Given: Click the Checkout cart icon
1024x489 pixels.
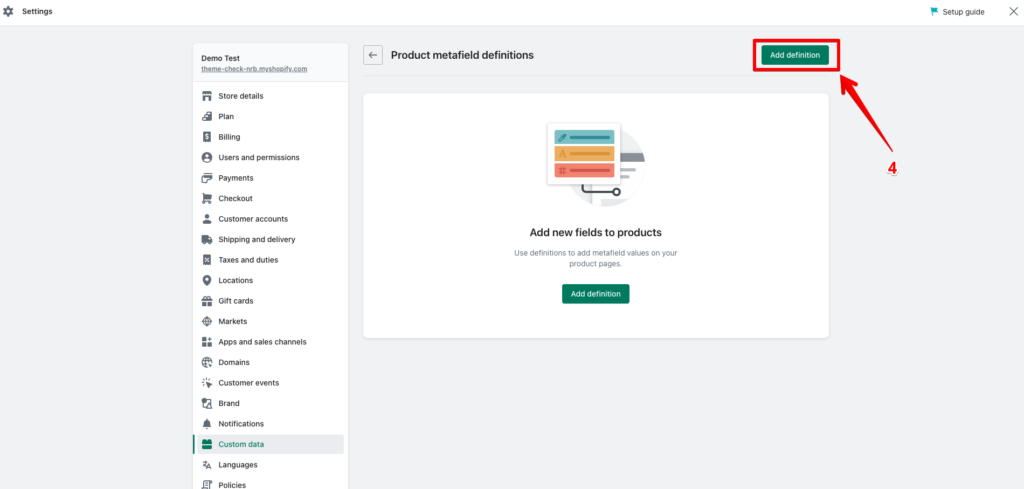Looking at the screenshot, I should 207,198.
